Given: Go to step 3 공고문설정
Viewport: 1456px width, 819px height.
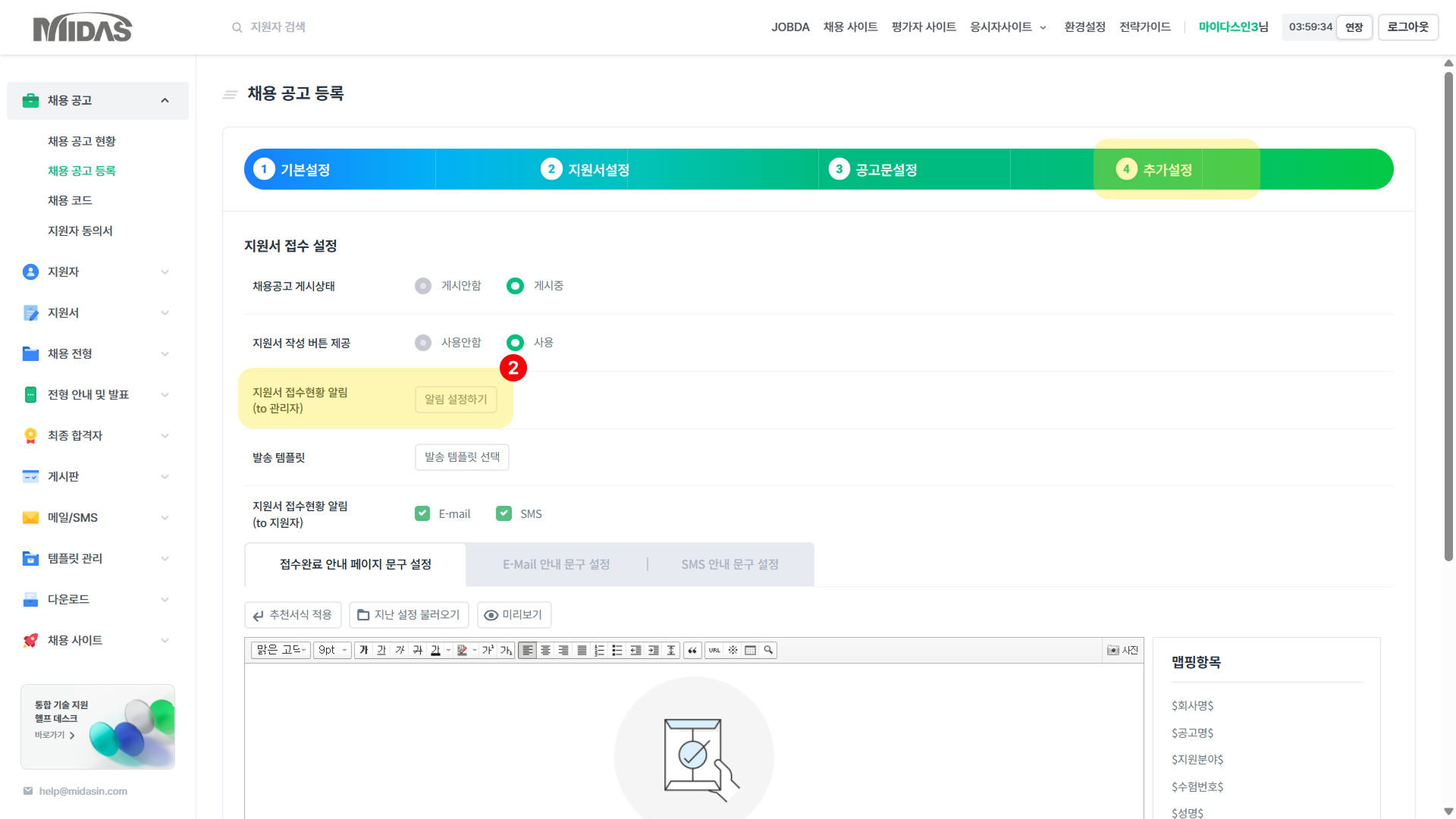Looking at the screenshot, I should click(x=874, y=169).
